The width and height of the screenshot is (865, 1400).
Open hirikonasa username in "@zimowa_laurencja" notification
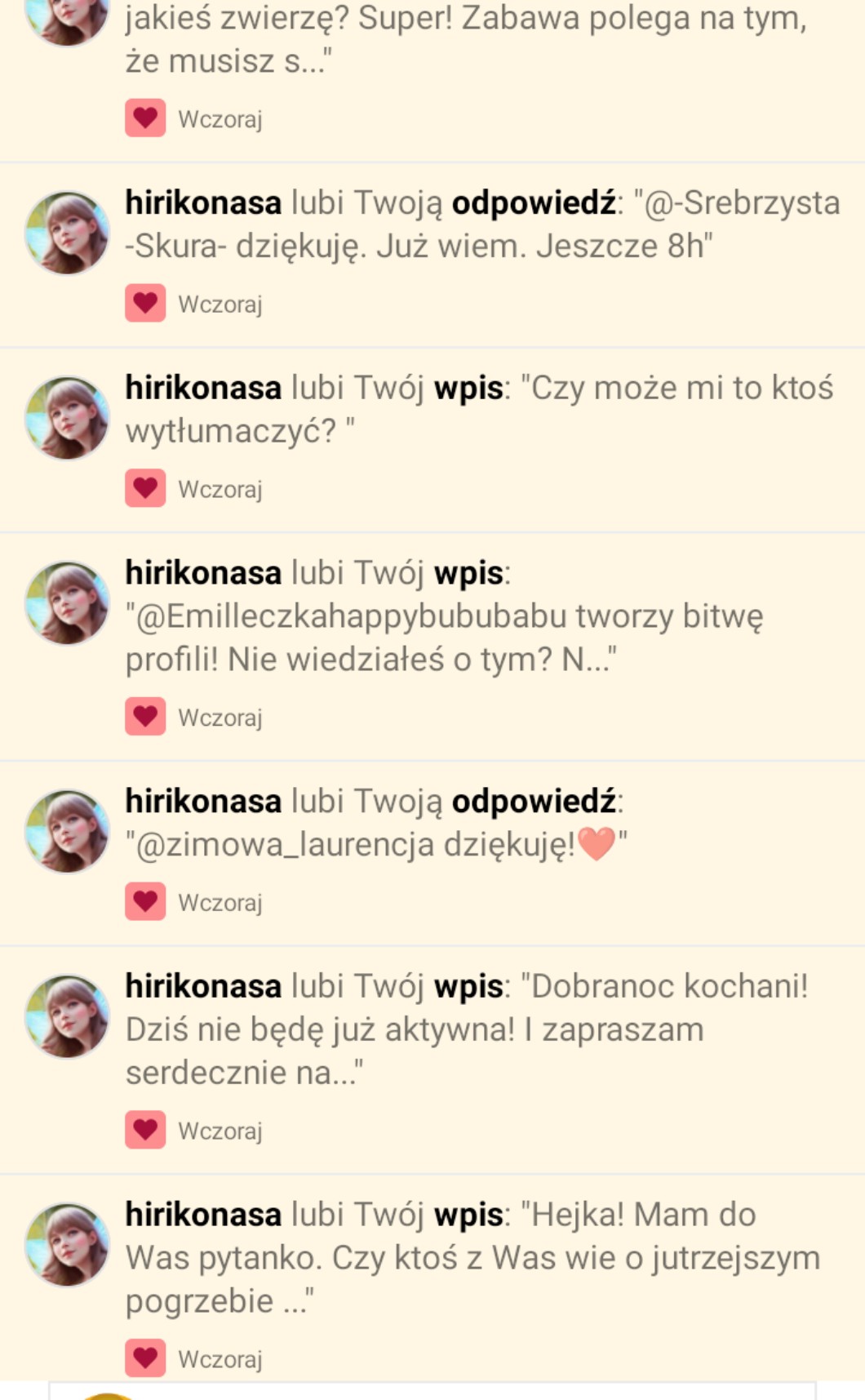click(203, 801)
